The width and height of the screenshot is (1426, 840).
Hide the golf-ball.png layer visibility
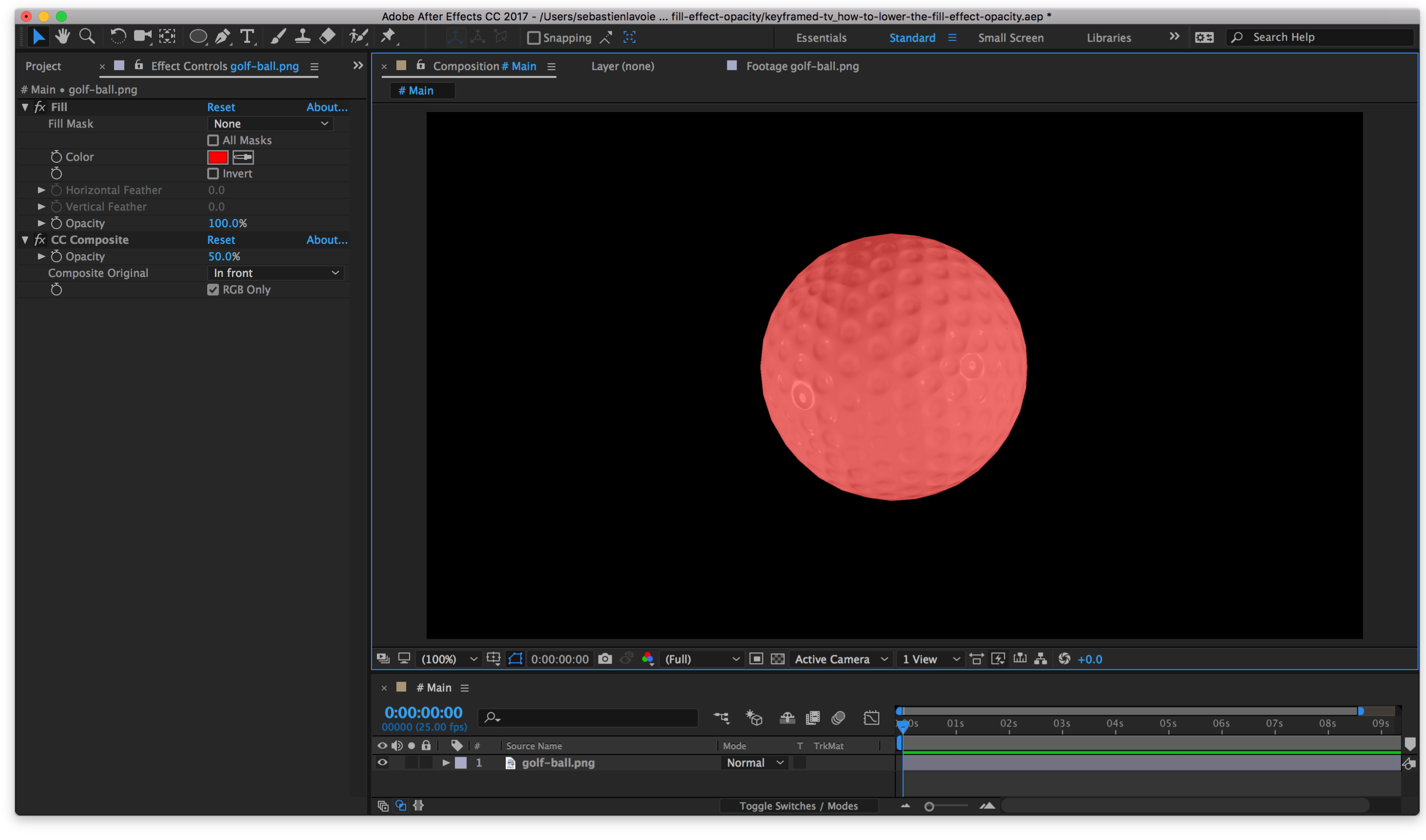[383, 762]
